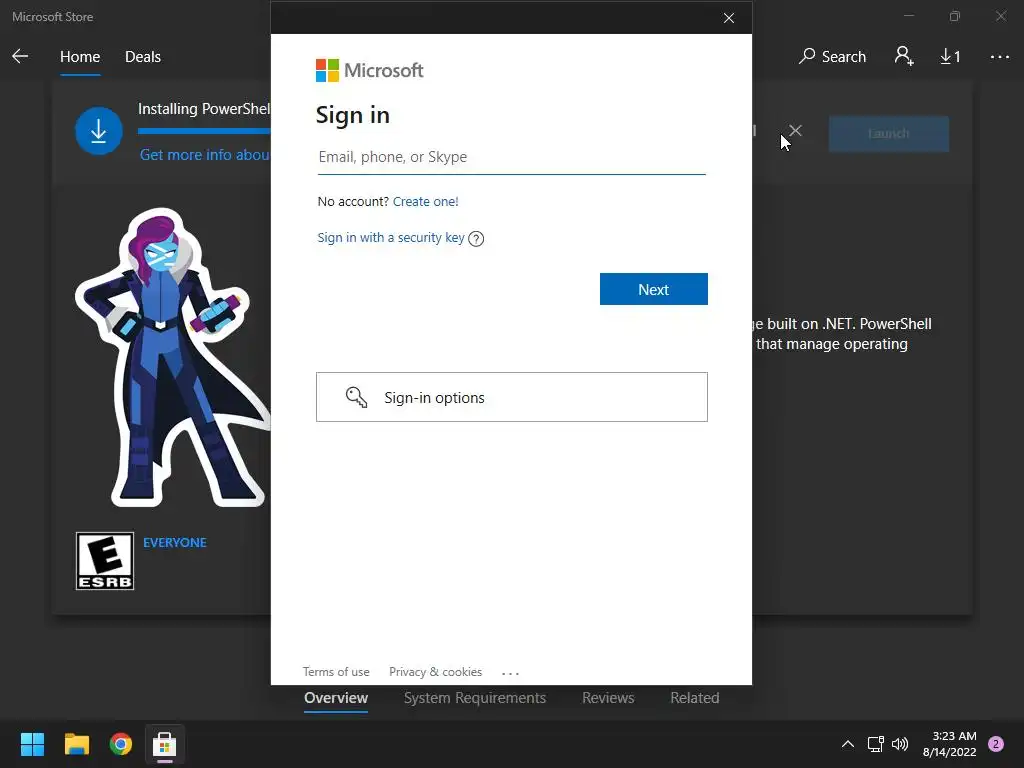Click the network icon in system tray
The height and width of the screenshot is (768, 1024).
(x=876, y=744)
